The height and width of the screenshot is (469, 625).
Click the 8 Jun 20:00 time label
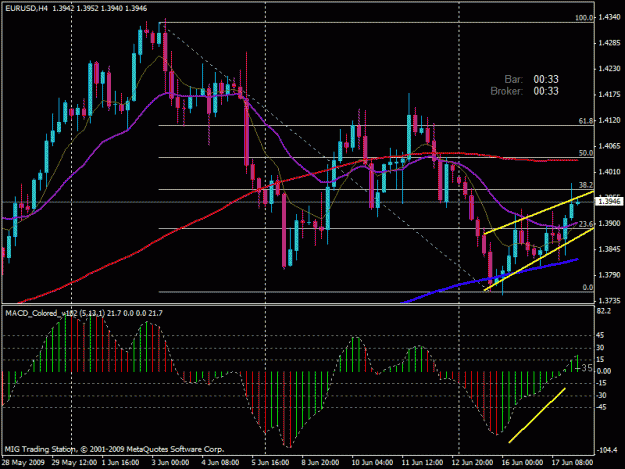[320, 463]
